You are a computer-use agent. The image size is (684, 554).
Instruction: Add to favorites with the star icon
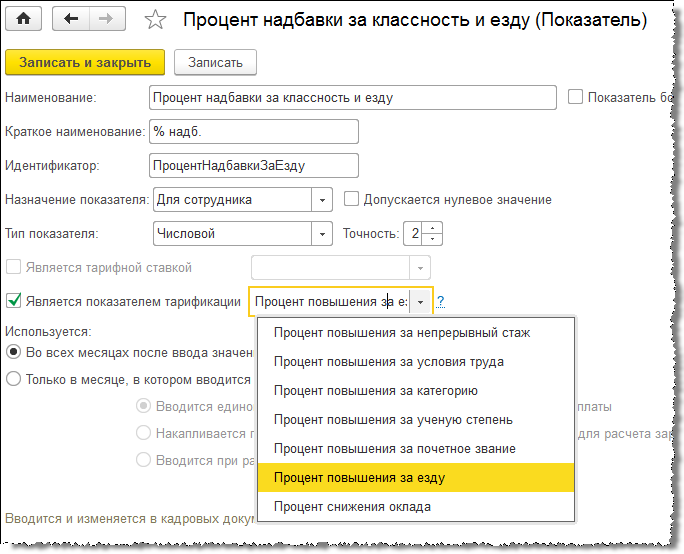(x=155, y=20)
